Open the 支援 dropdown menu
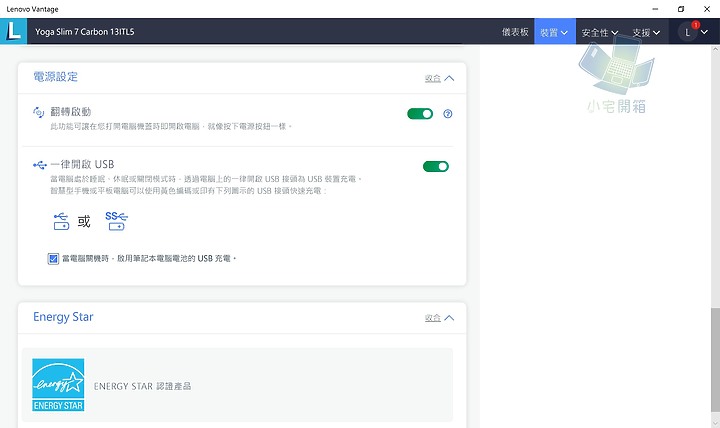 [646, 32]
